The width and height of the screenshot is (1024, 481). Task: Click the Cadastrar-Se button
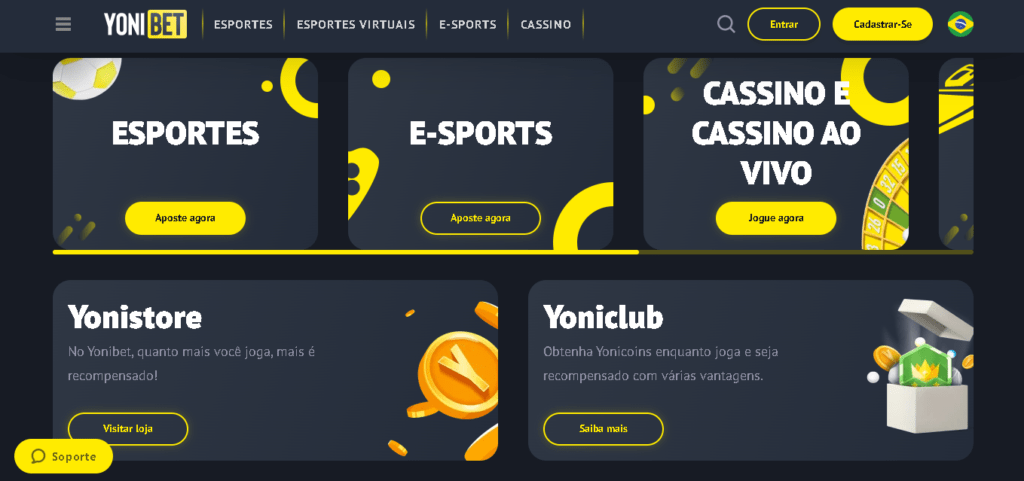882,24
